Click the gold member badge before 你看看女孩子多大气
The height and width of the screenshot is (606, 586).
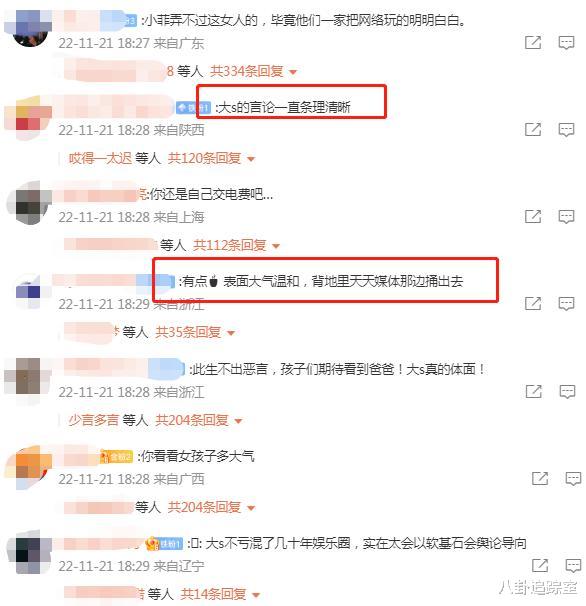point(116,457)
